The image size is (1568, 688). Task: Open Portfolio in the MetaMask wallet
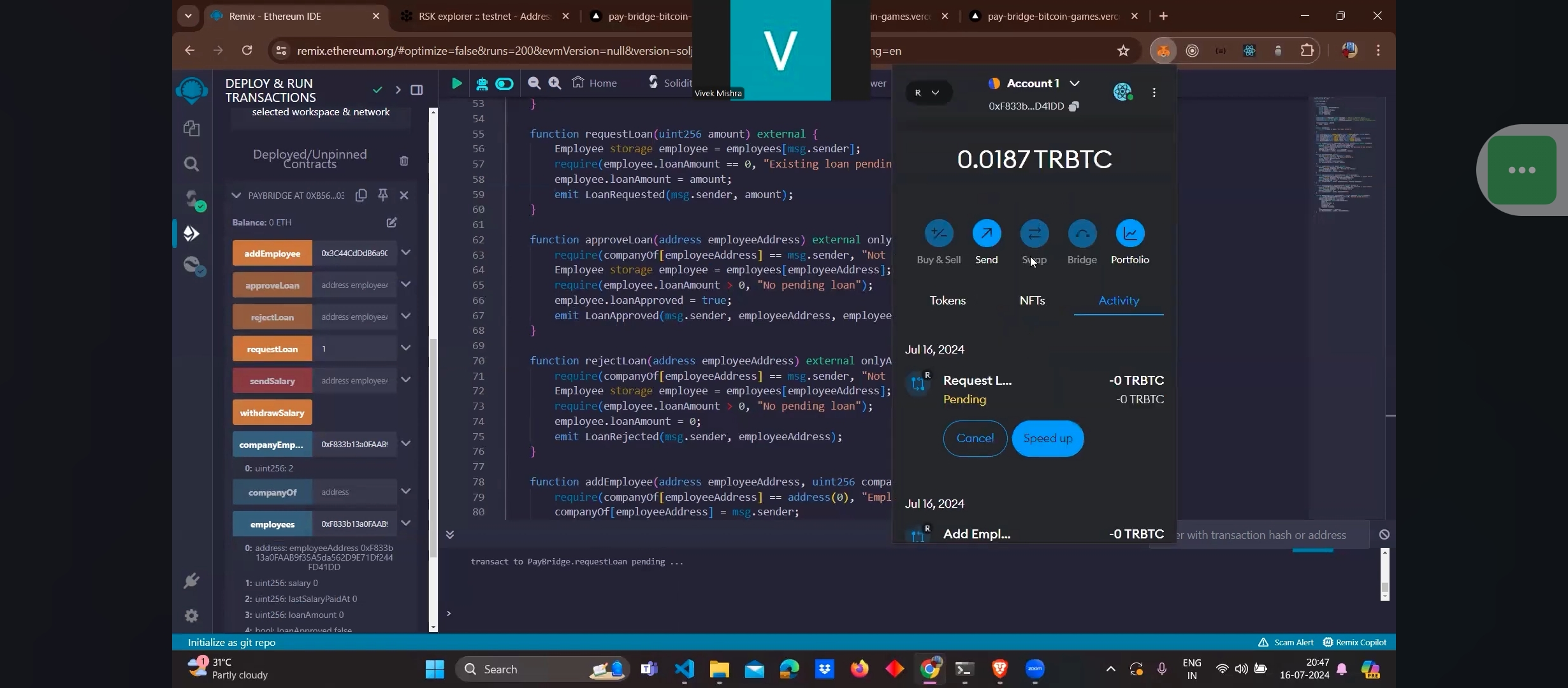coord(1129,234)
